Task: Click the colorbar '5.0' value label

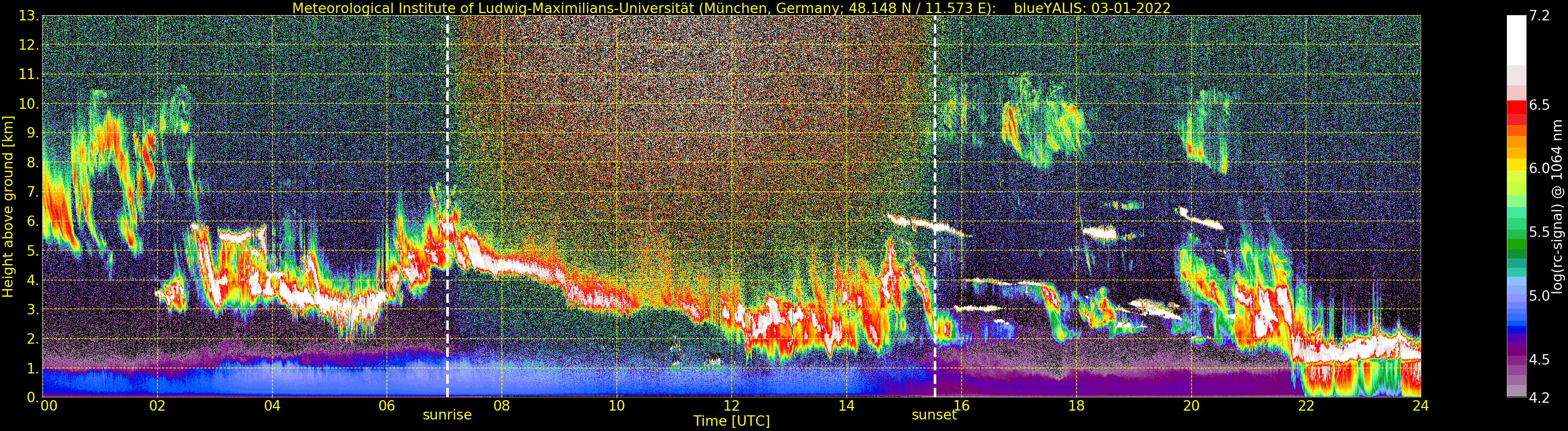Action: click(1539, 296)
